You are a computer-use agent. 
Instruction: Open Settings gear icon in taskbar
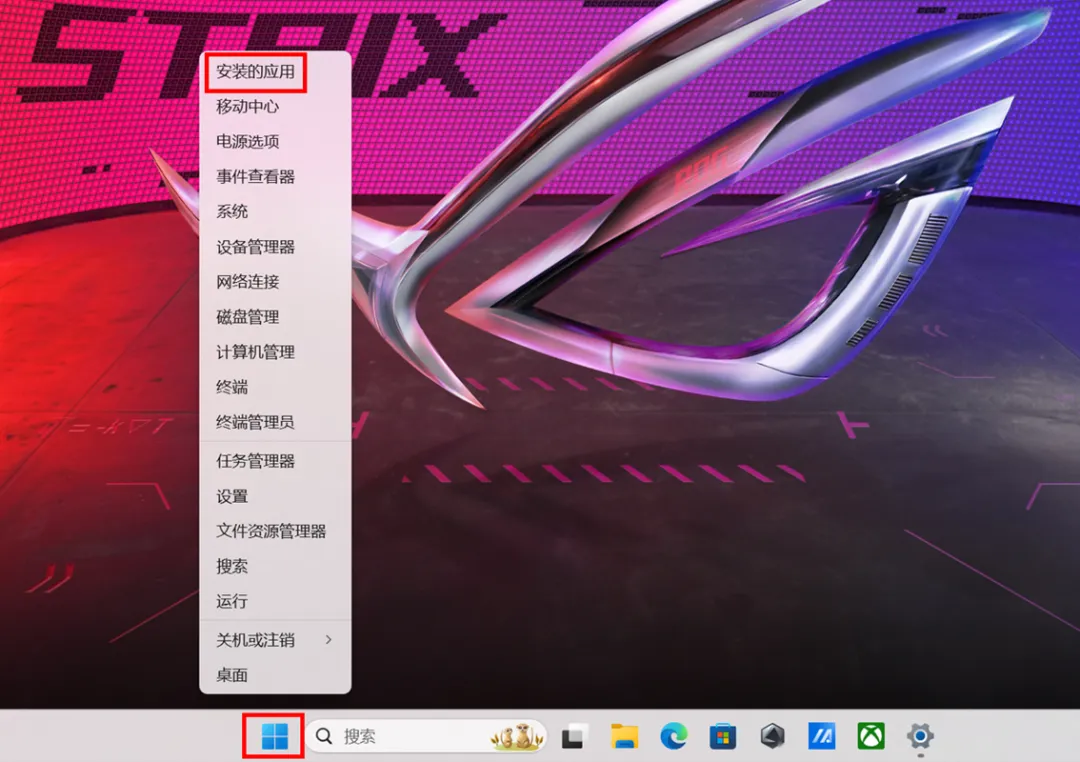(920, 737)
